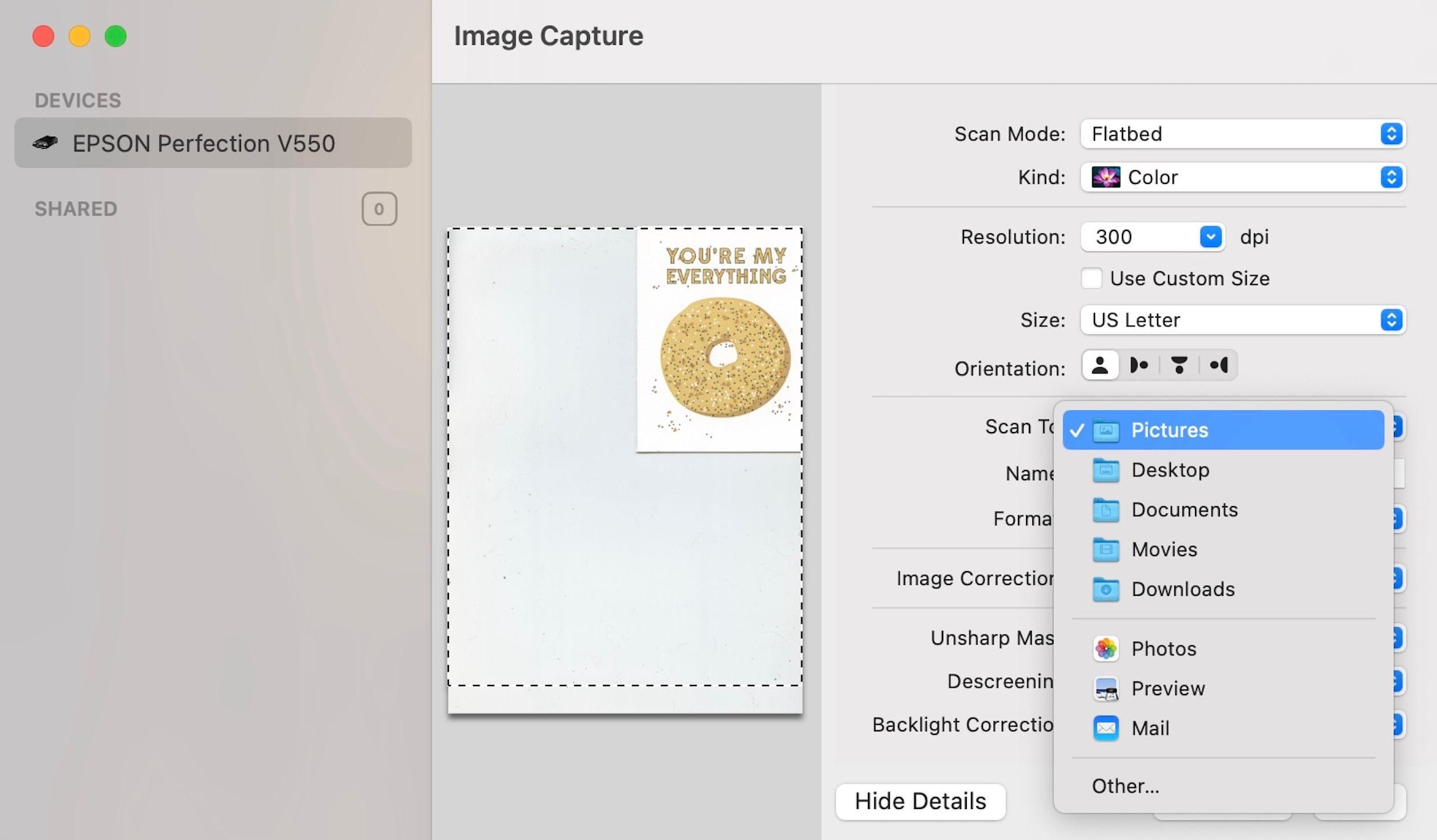Open the Kind Color dropdown

pyautogui.click(x=1243, y=177)
